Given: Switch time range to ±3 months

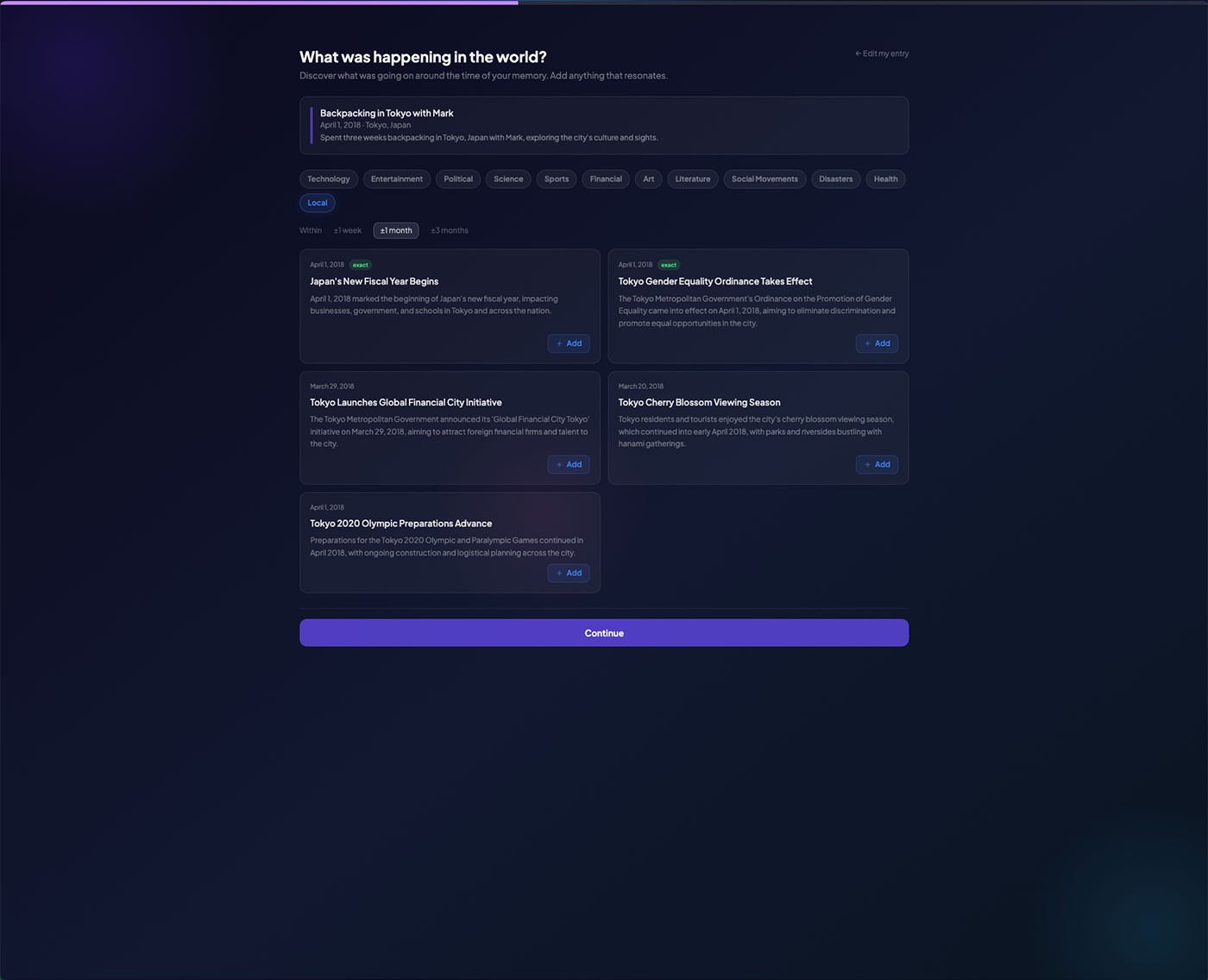Looking at the screenshot, I should click(450, 230).
